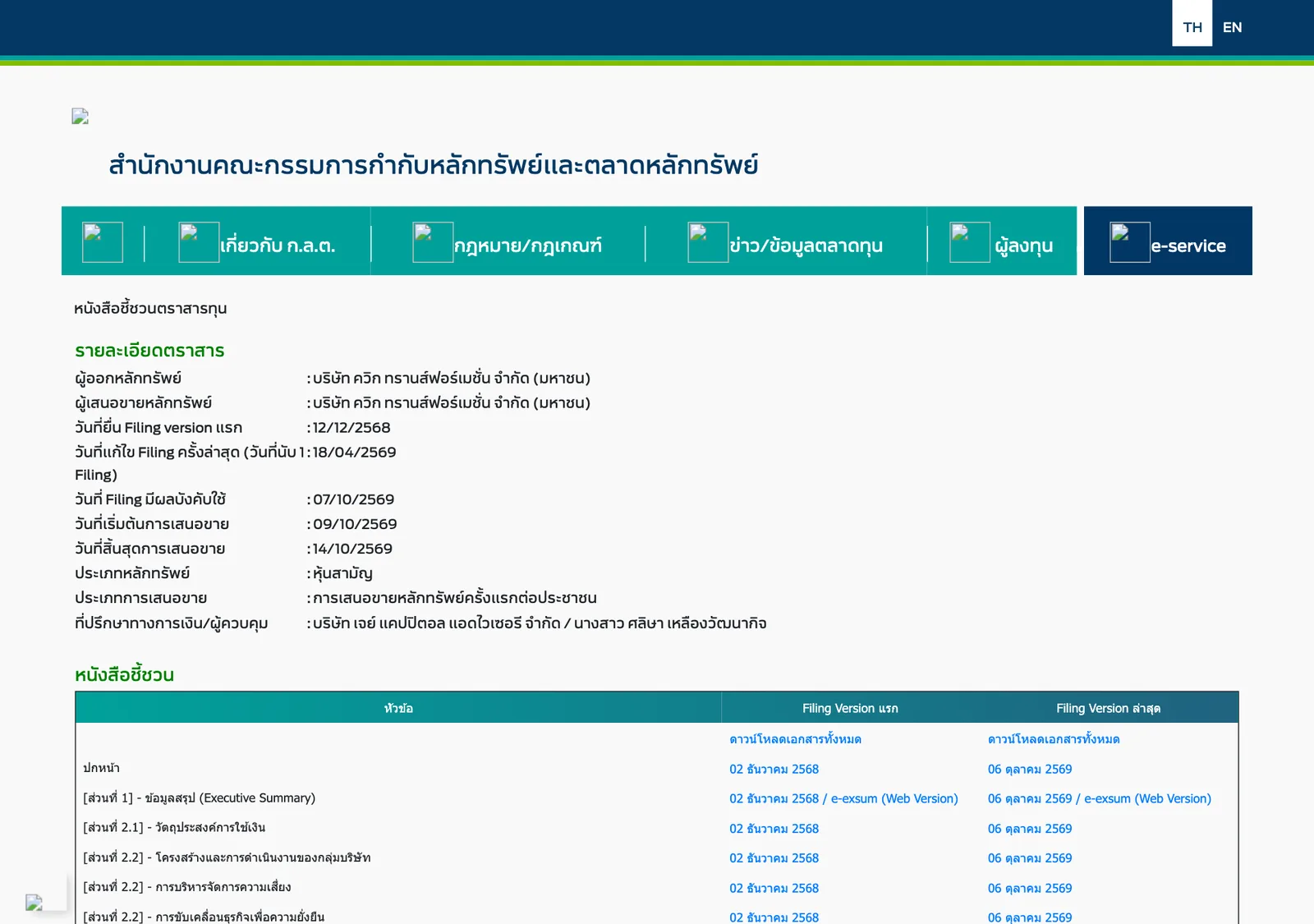Image resolution: width=1314 pixels, height=924 pixels.
Task: Open ปกหน้า first version dated 02 ธันวาคม 2568
Action: pyautogui.click(x=774, y=770)
